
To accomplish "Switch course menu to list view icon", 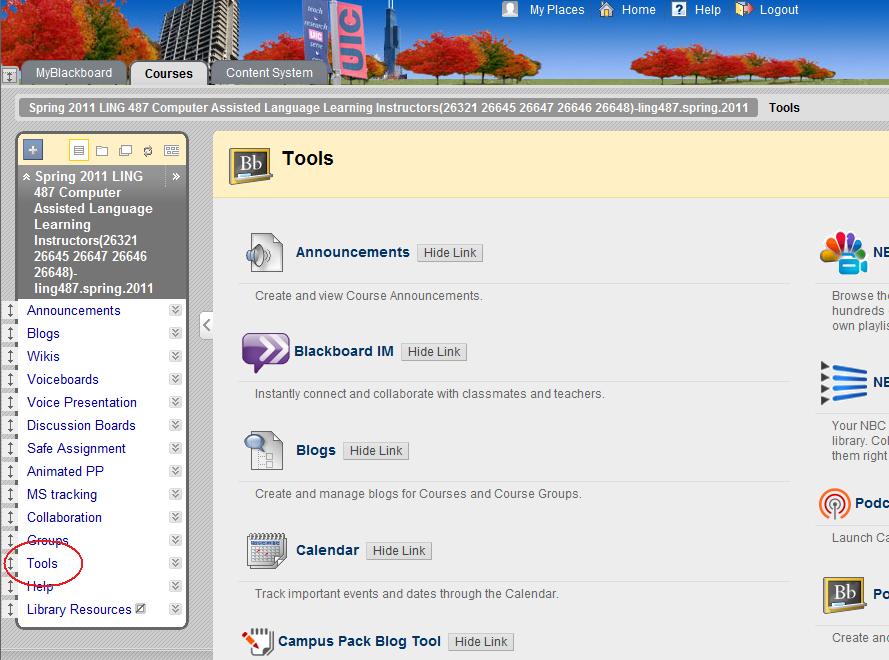I will (79, 150).
